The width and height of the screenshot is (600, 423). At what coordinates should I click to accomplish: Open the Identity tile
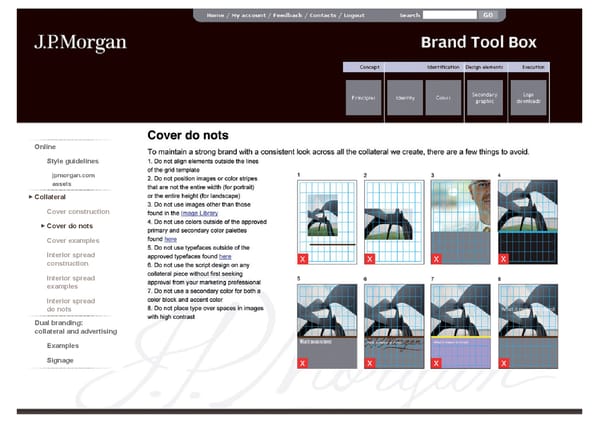point(405,98)
